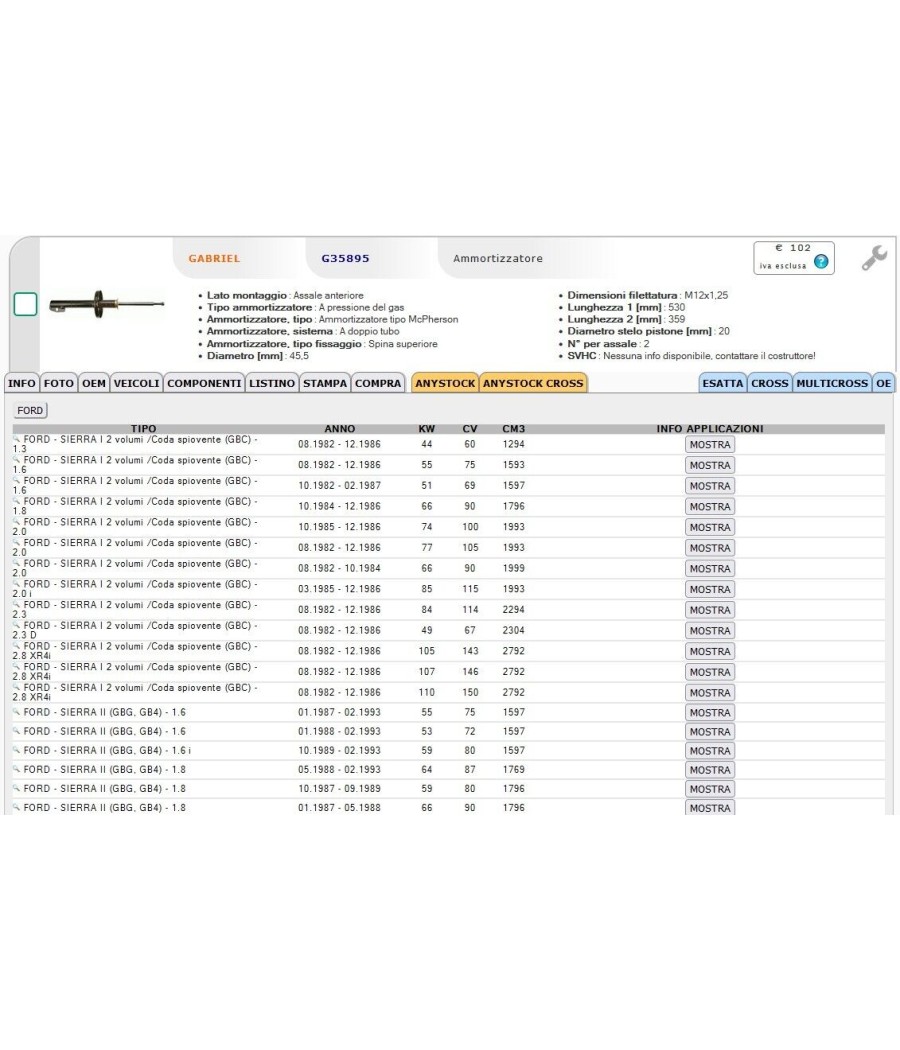Viewport: 900px width, 1050px height.
Task: Click the G35895 part number link
Action: 346,258
